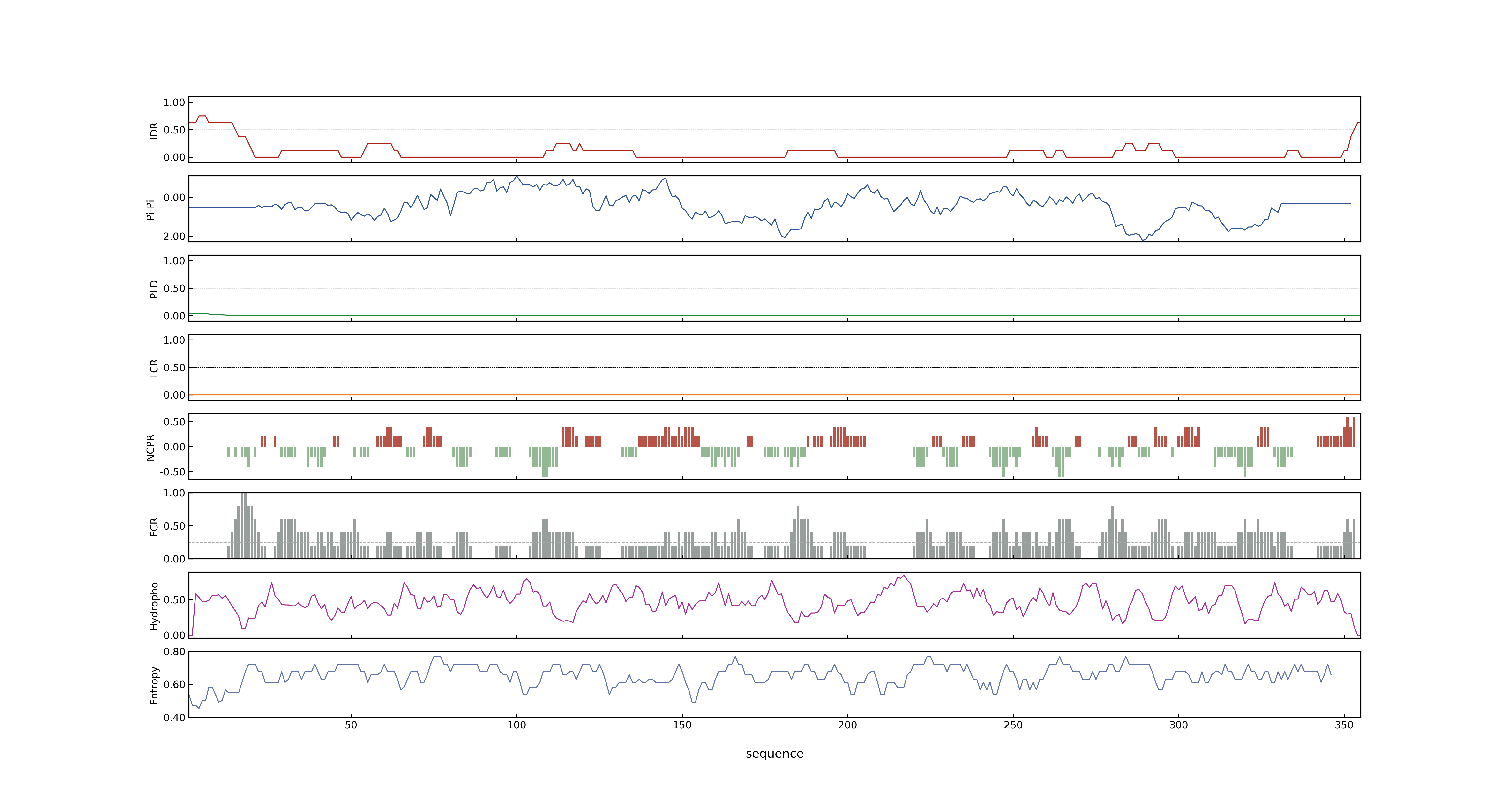The height and width of the screenshot is (806, 1512).
Task: Click the FCR axis label
Action: (x=154, y=526)
